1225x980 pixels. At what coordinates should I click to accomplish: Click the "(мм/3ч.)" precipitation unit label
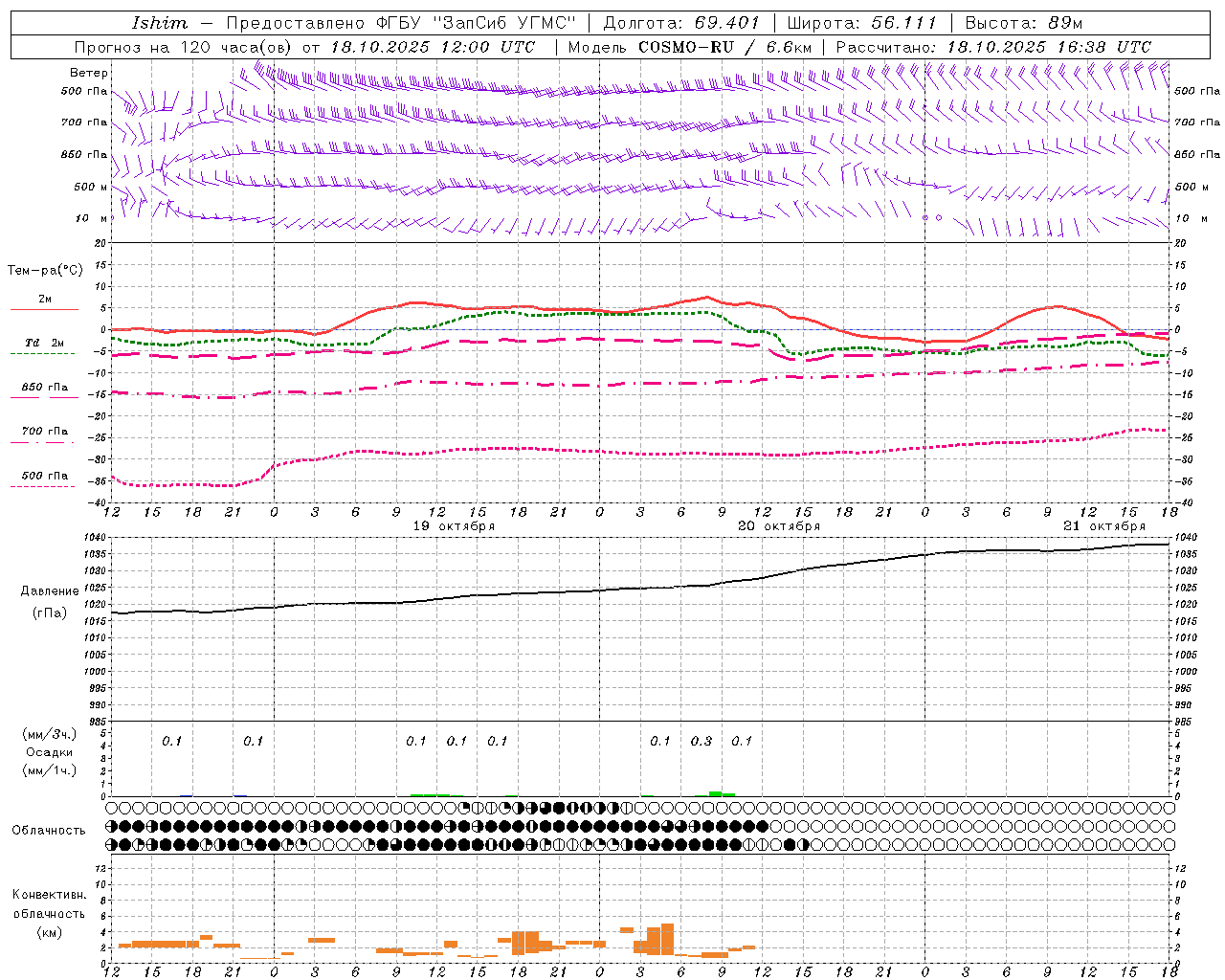coord(50,734)
